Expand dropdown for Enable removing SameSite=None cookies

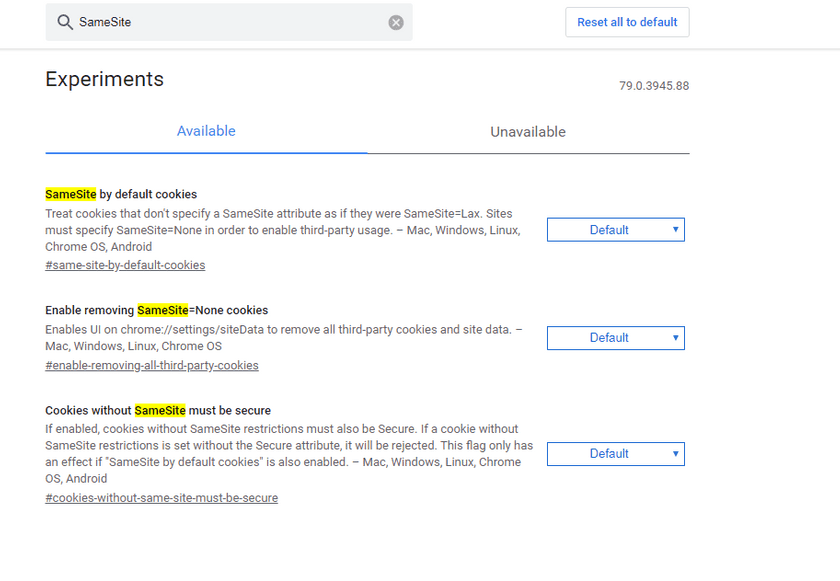[x=615, y=338]
